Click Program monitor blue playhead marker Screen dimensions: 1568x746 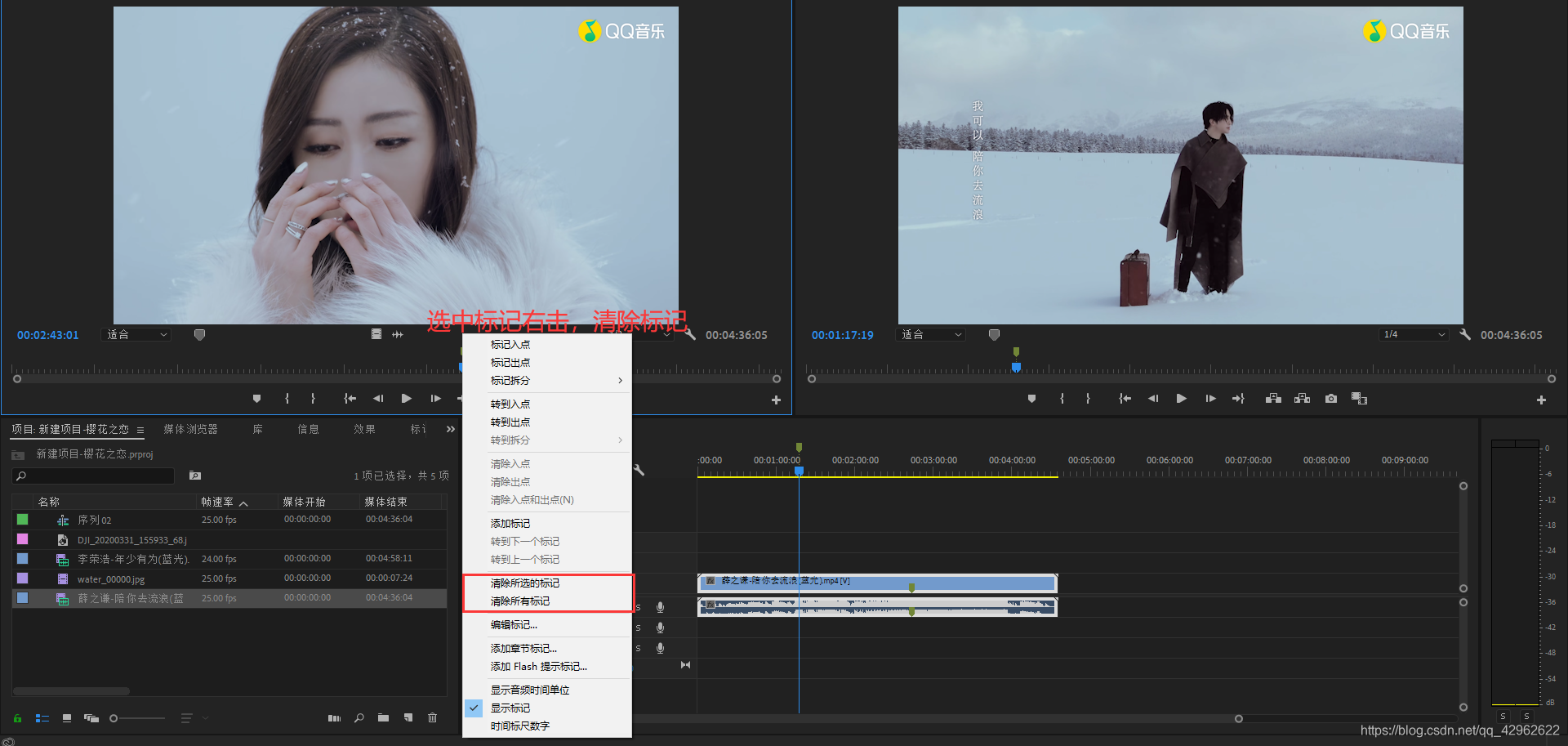[x=1016, y=368]
